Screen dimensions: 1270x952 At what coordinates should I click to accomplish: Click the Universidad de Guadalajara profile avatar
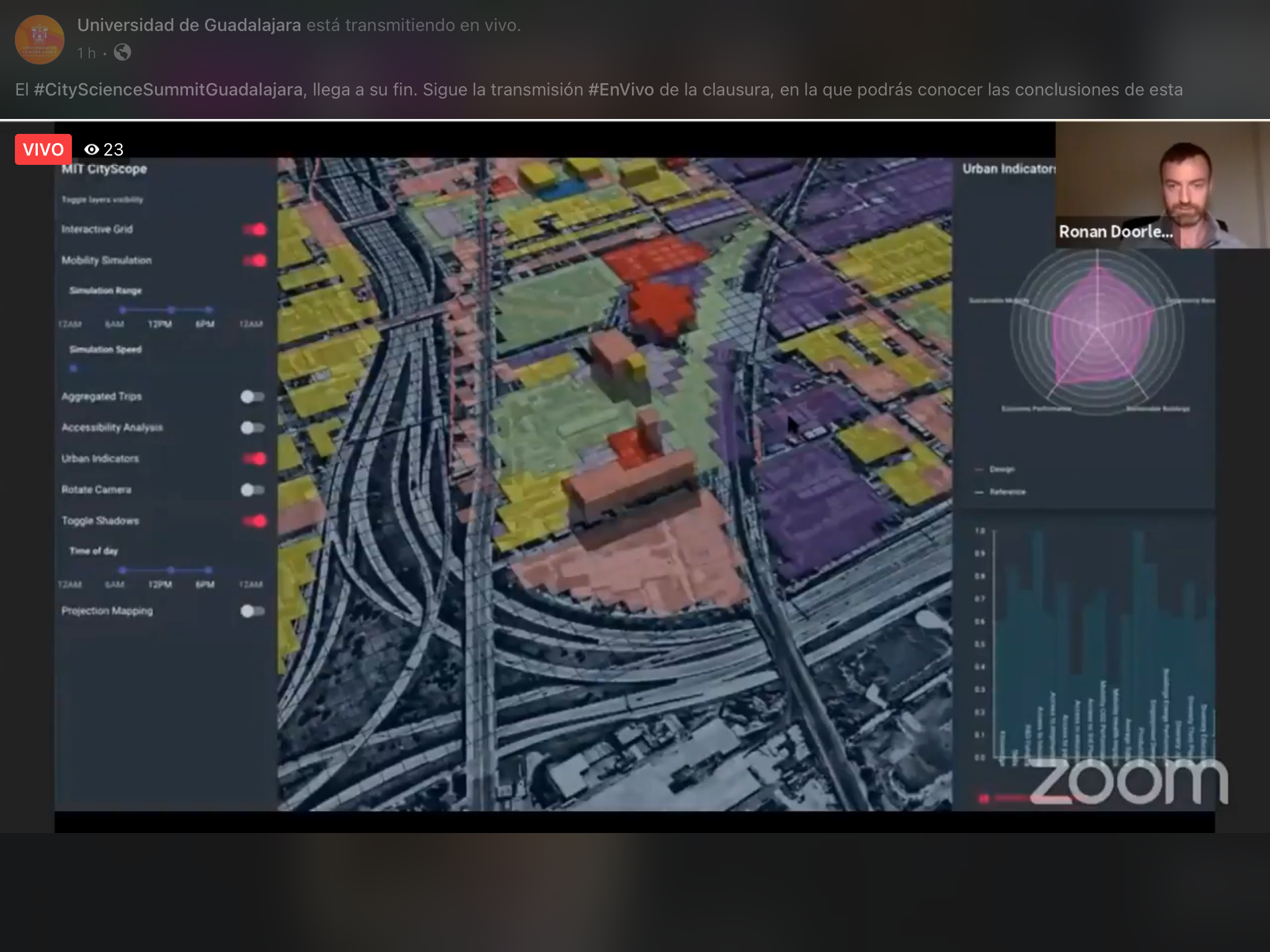point(39,40)
